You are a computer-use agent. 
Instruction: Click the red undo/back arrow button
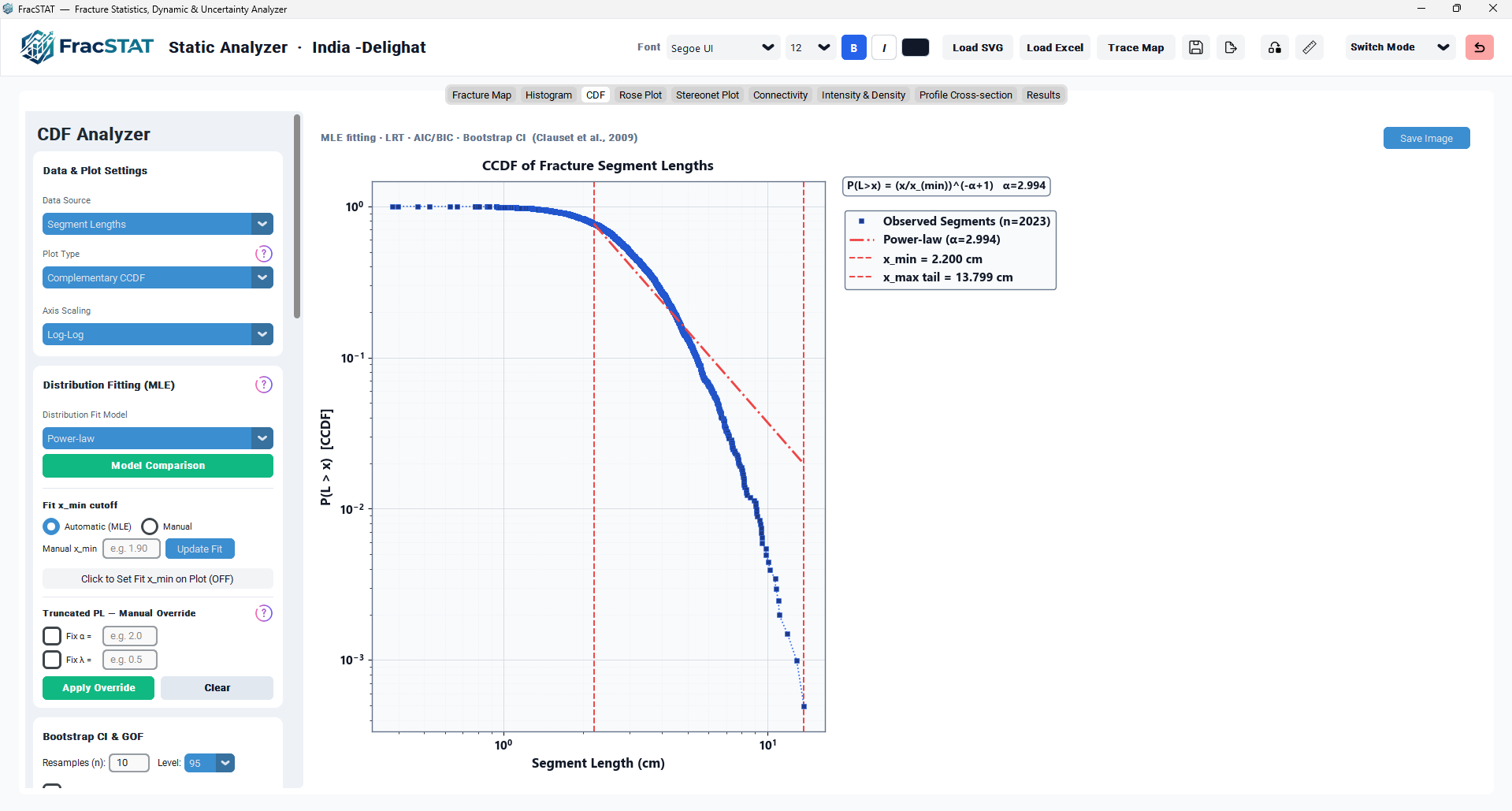click(1480, 47)
